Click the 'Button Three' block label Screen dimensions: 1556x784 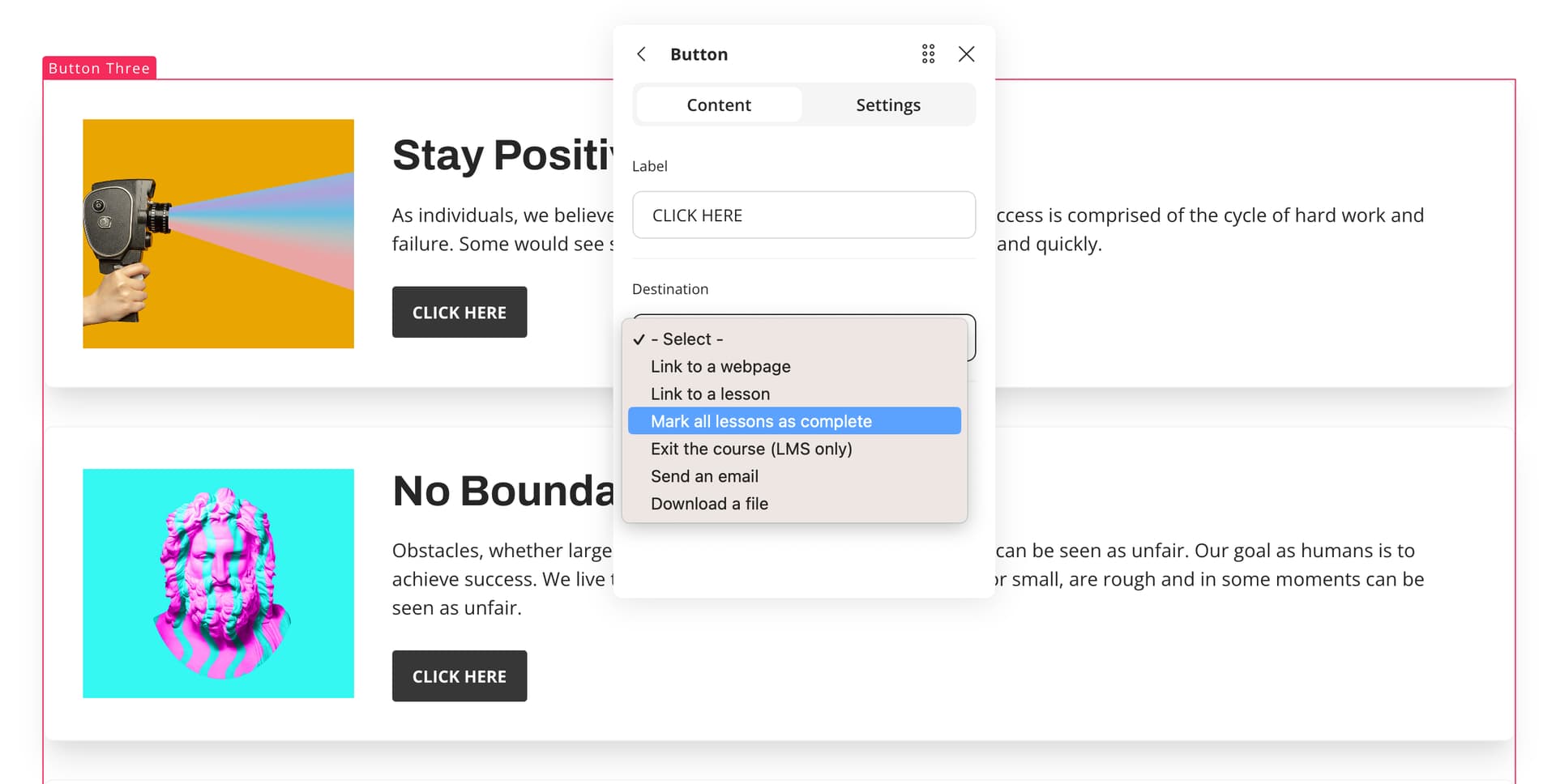[99, 69]
